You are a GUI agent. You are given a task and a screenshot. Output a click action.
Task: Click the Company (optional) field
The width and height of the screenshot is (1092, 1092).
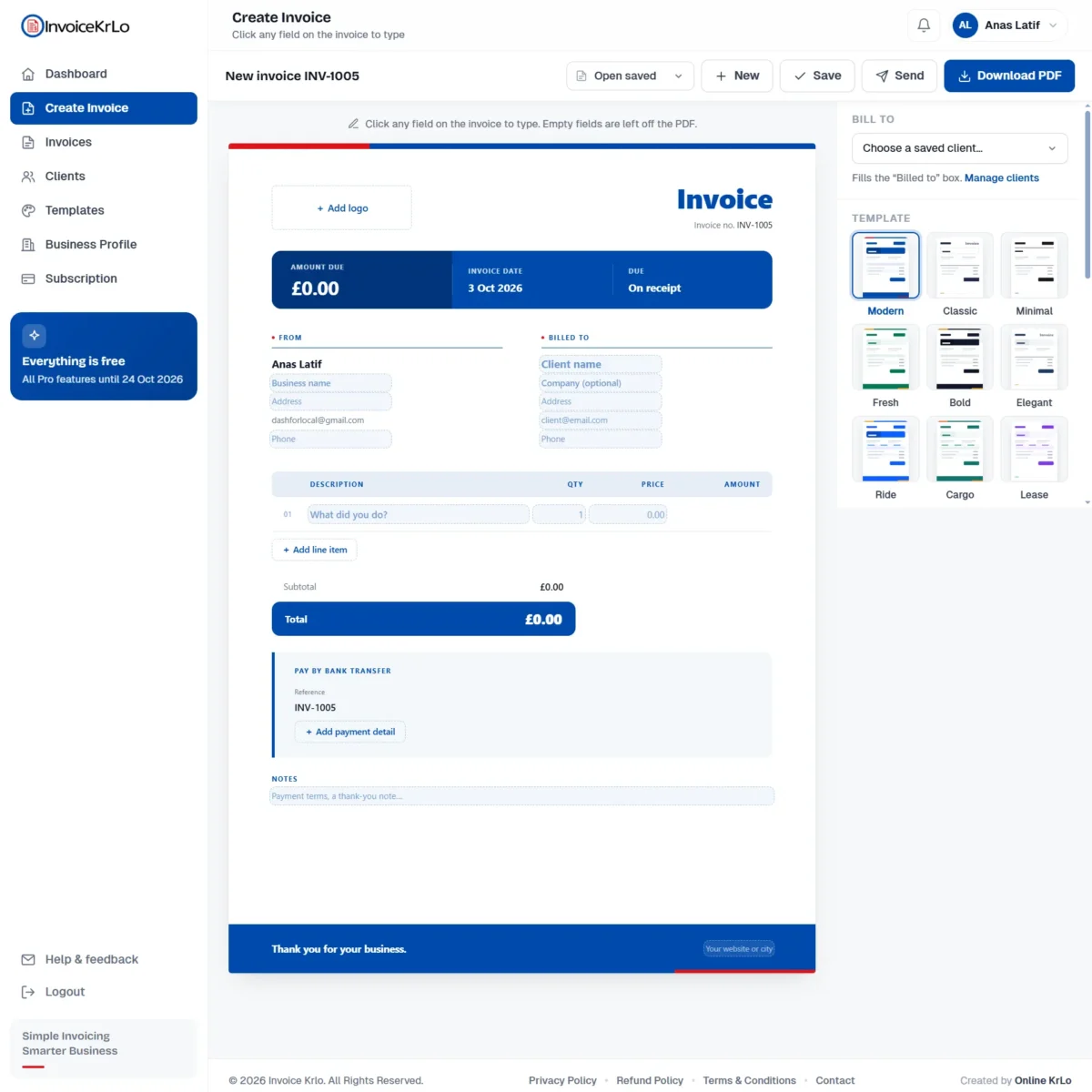601,383
